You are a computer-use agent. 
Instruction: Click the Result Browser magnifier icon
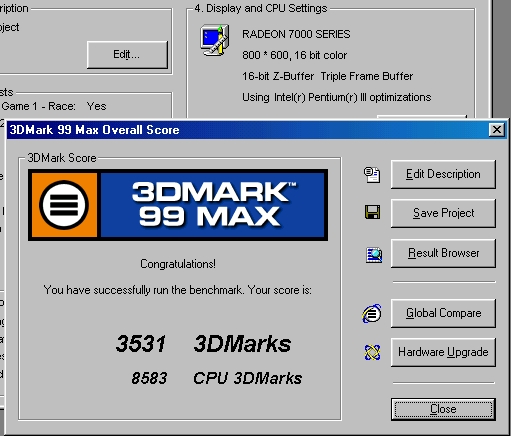point(374,255)
